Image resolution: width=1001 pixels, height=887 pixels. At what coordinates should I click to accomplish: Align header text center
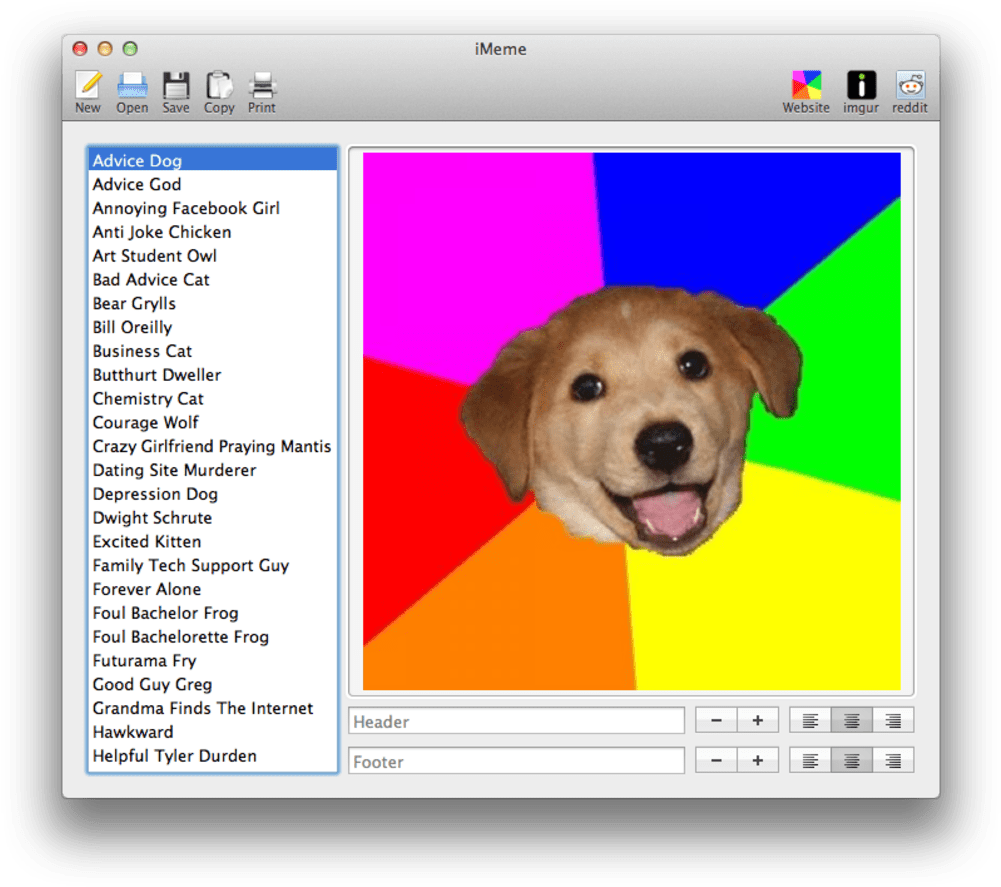coord(852,720)
